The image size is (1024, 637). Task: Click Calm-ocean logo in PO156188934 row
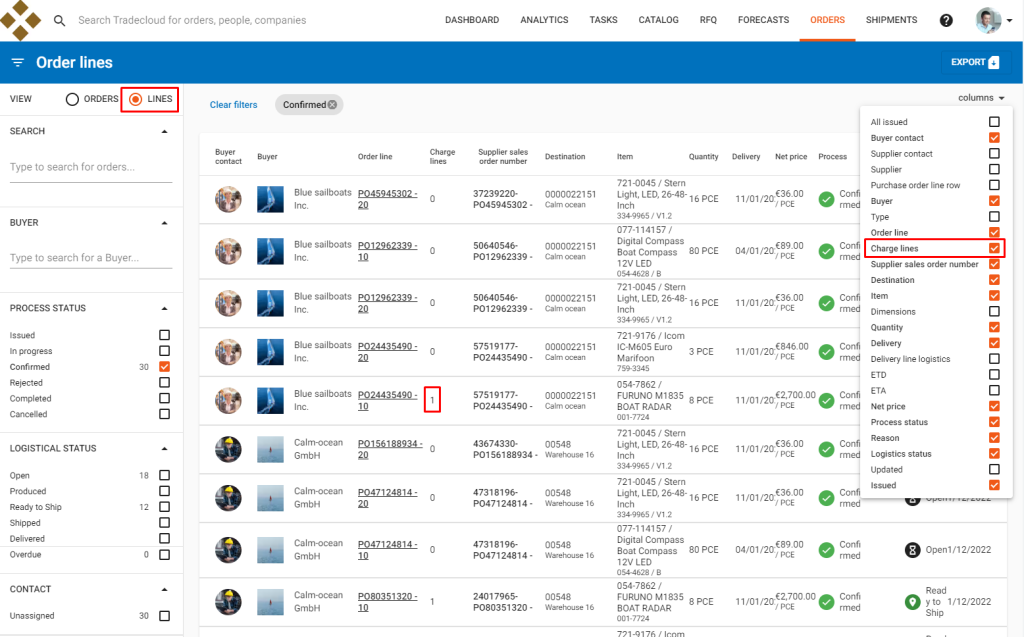pyautogui.click(x=270, y=449)
